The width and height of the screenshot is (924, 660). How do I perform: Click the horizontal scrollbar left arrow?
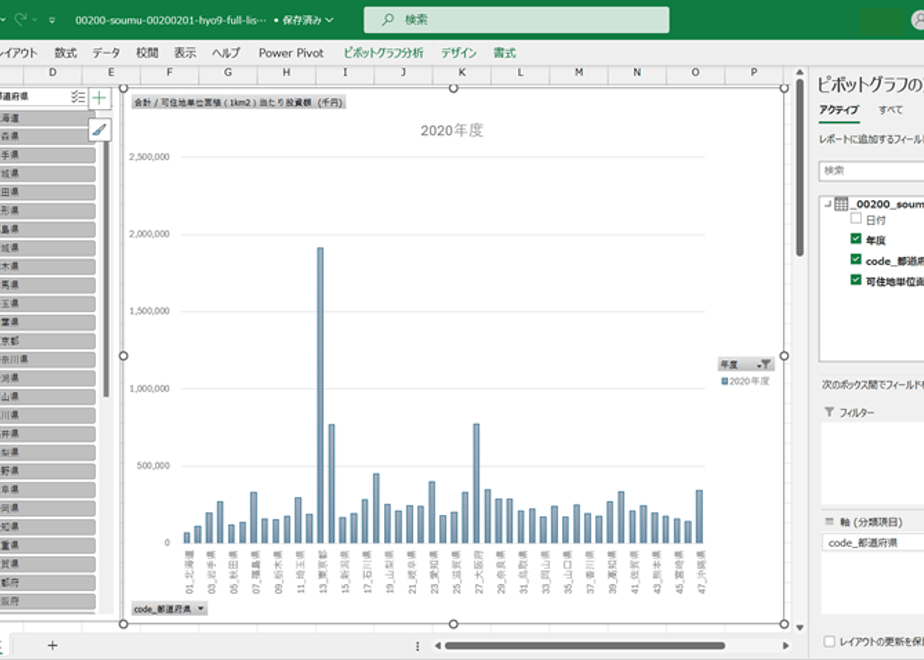pyautogui.click(x=437, y=646)
